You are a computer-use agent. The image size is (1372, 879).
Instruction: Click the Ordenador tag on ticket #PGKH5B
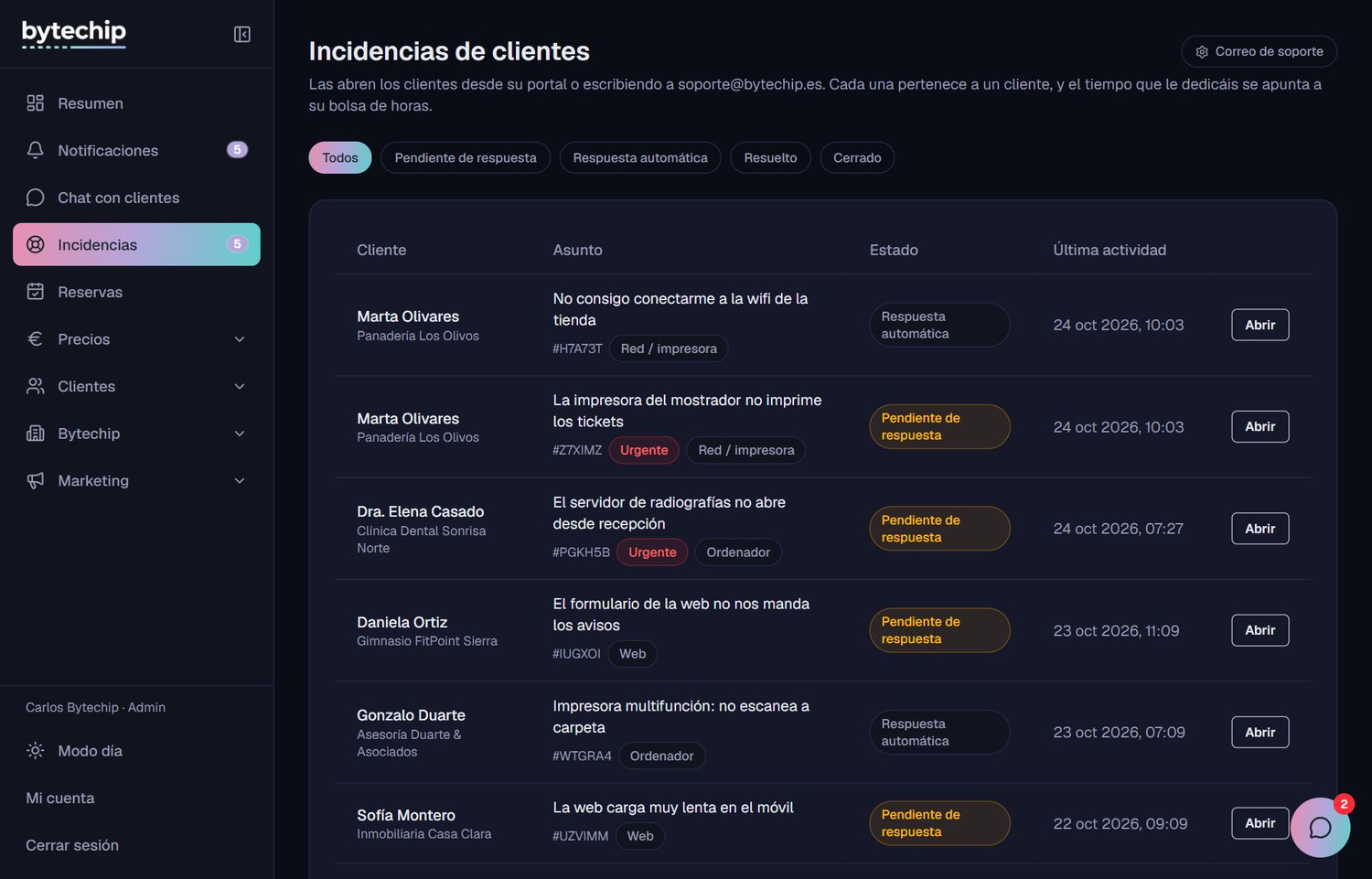point(738,552)
